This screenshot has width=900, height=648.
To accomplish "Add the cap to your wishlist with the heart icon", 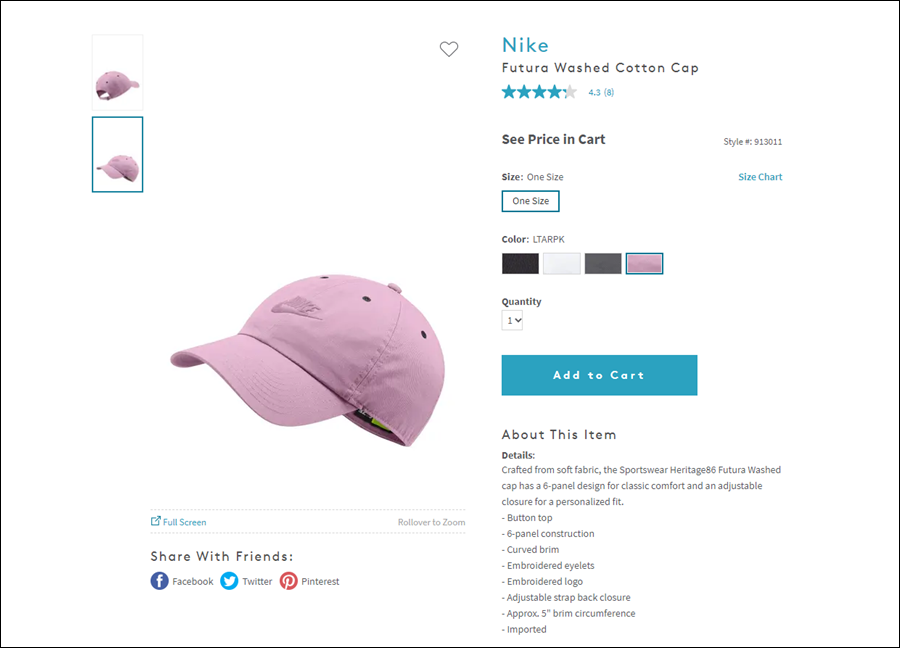I will (449, 49).
